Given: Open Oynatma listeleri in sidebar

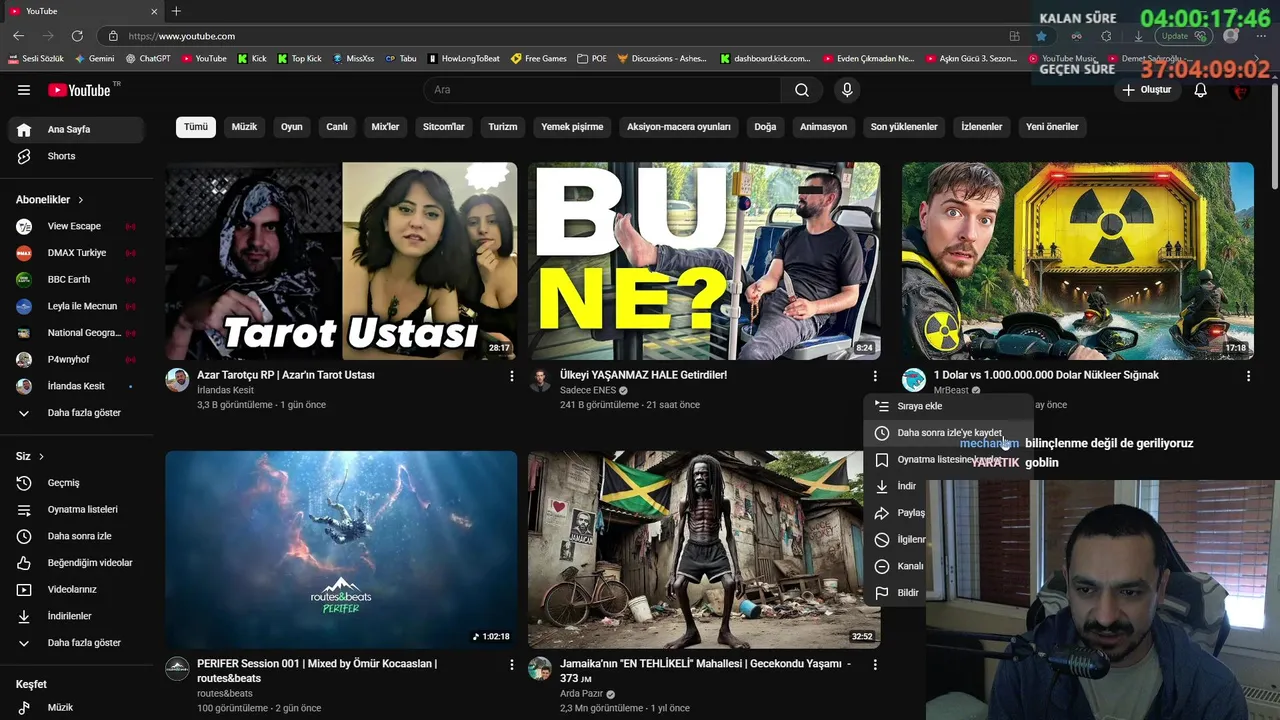Looking at the screenshot, I should coord(76,509).
